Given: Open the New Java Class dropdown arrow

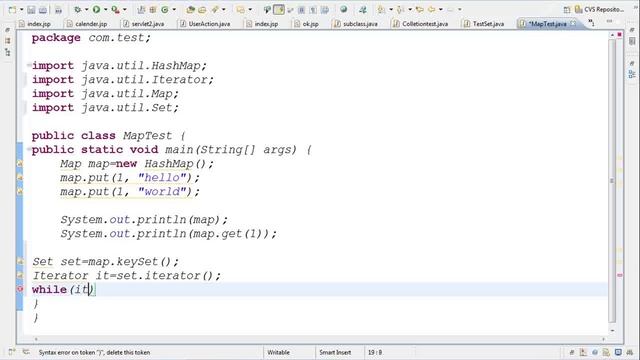Looking at the screenshot, I should click(x=173, y=9).
